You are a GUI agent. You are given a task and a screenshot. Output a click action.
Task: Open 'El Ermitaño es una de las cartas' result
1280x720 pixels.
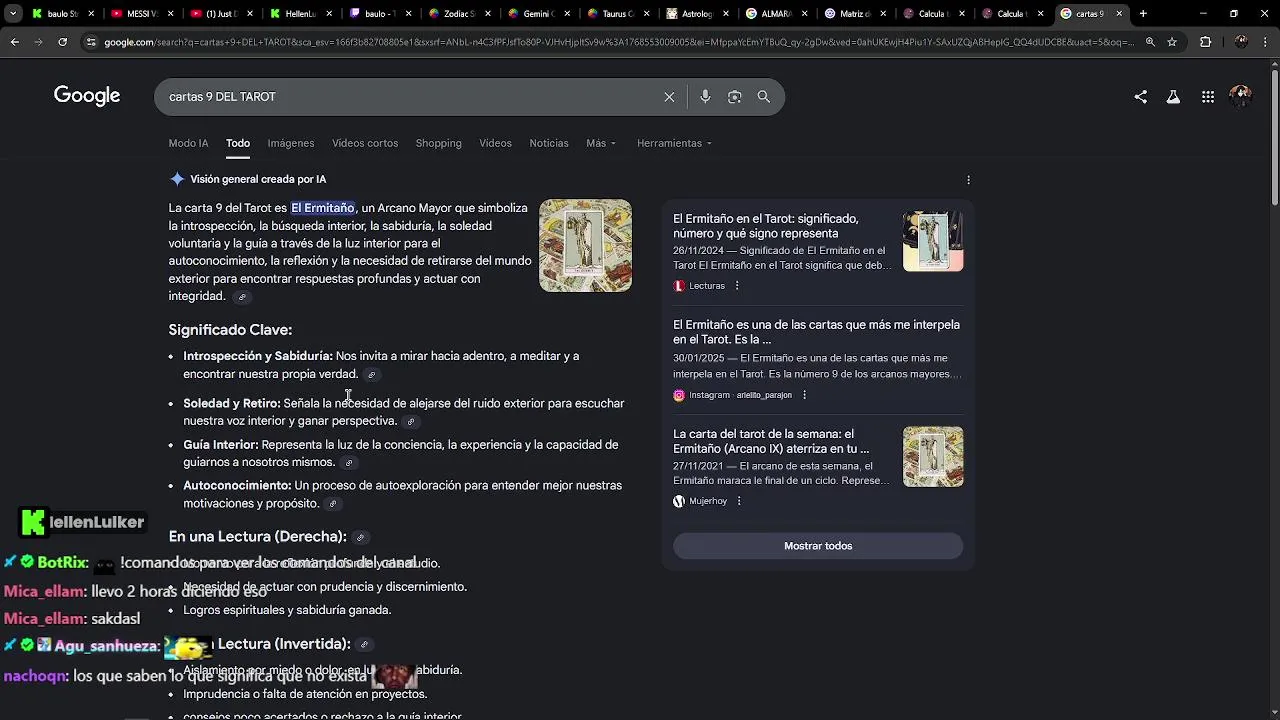point(816,332)
